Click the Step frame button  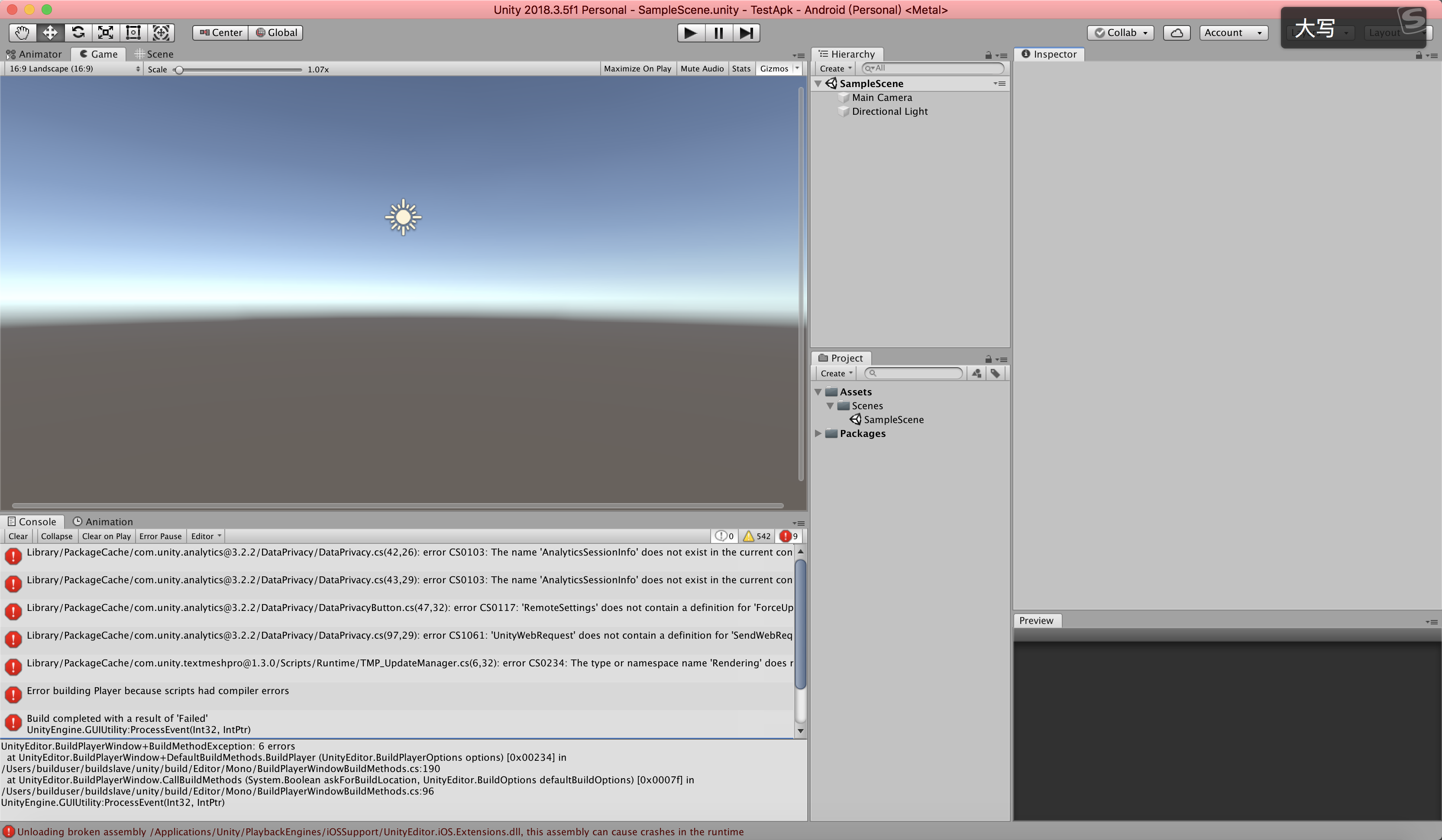[746, 32]
